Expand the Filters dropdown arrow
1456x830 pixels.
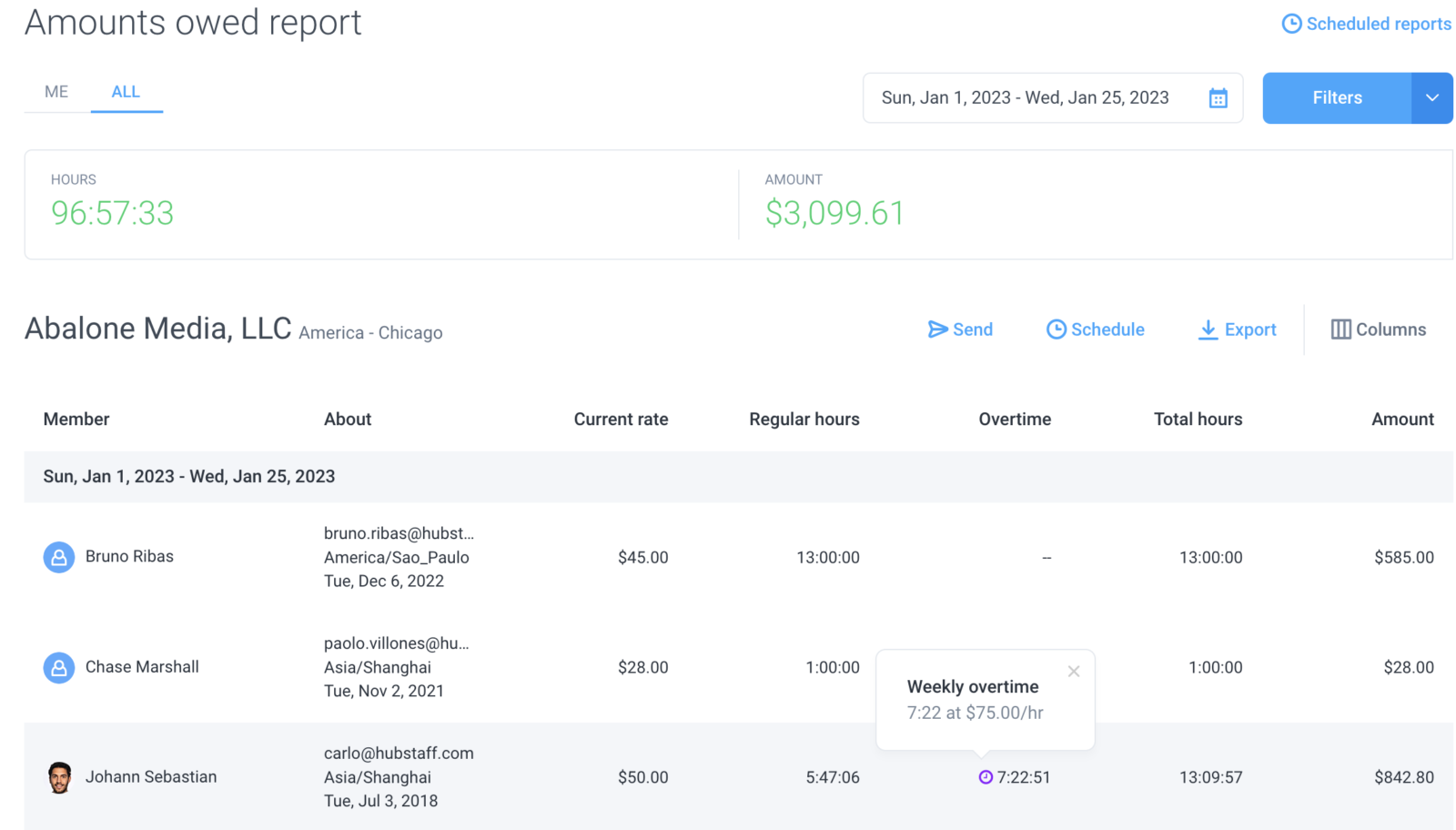(x=1432, y=98)
